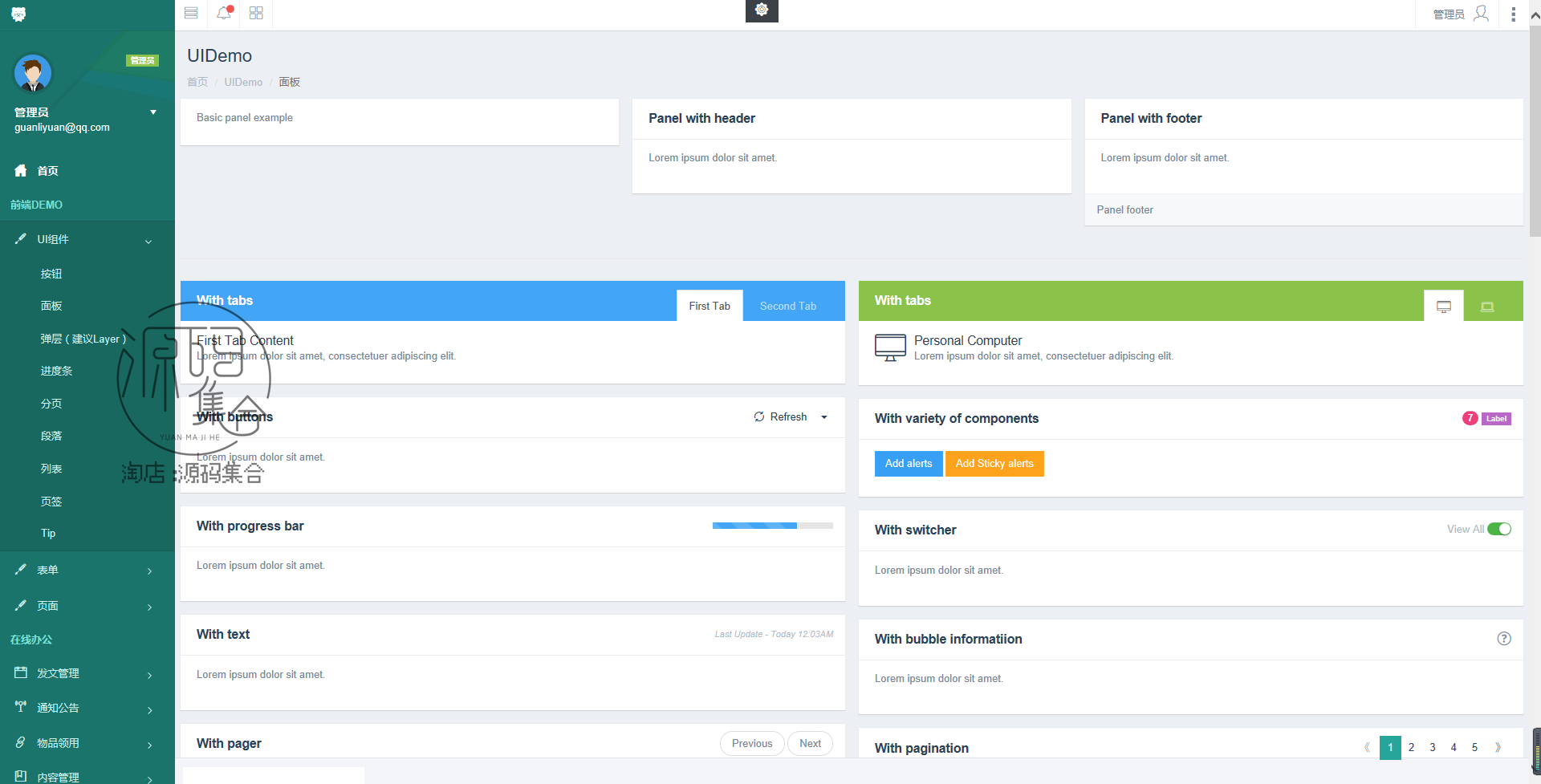Click the administrator avatar picture
1541x784 pixels.
pos(33,74)
